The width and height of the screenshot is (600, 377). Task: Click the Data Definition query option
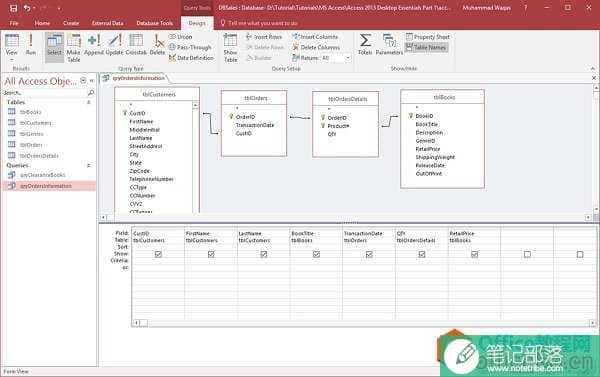pos(191,58)
